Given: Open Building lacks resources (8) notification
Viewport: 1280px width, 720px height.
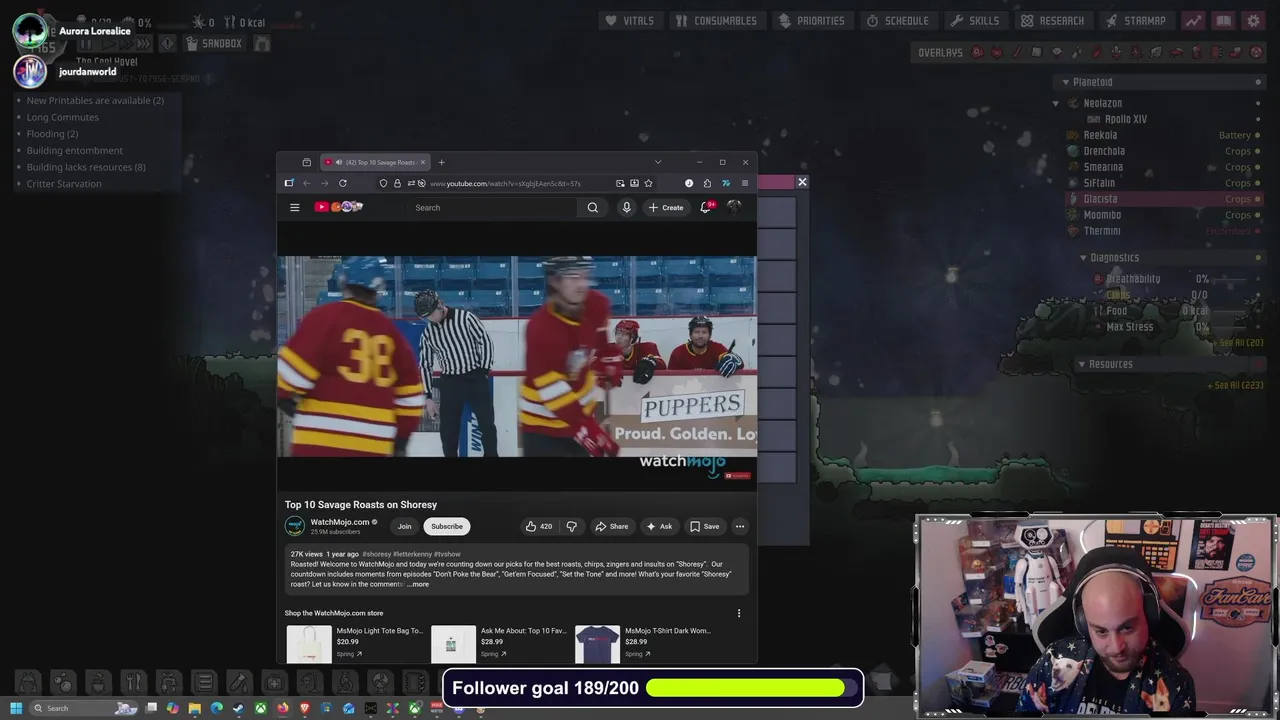Looking at the screenshot, I should pos(86,167).
